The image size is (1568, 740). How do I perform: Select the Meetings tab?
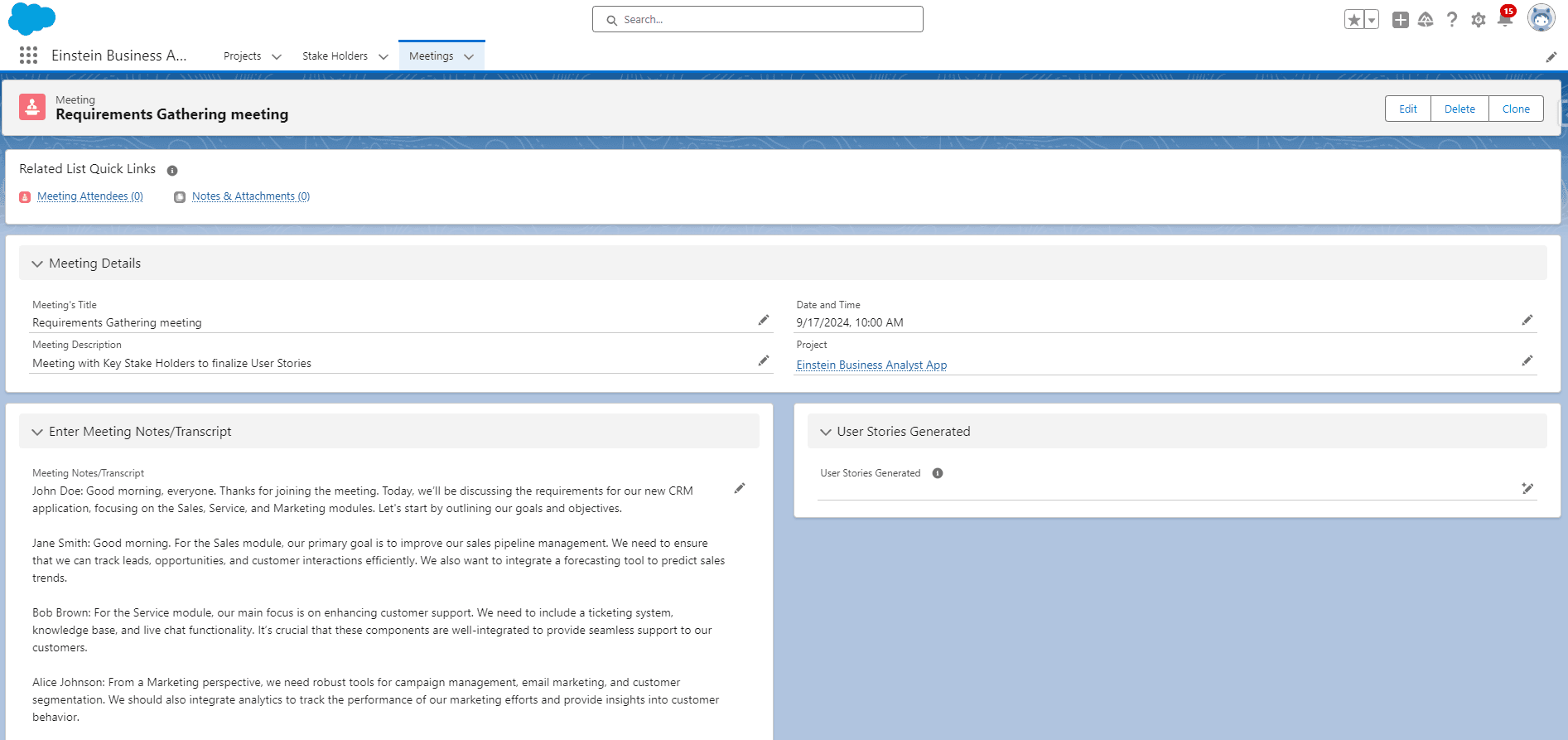(431, 56)
